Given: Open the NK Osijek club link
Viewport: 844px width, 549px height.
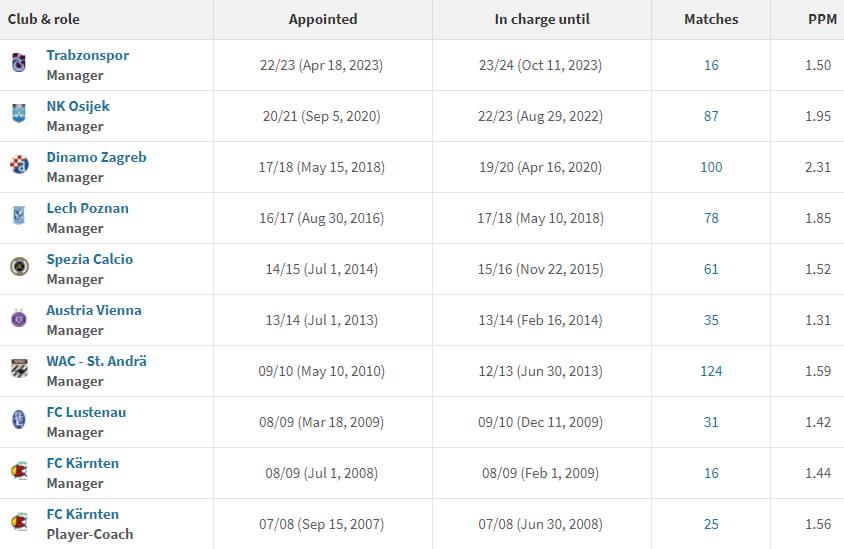Looking at the screenshot, I should click(x=78, y=106).
